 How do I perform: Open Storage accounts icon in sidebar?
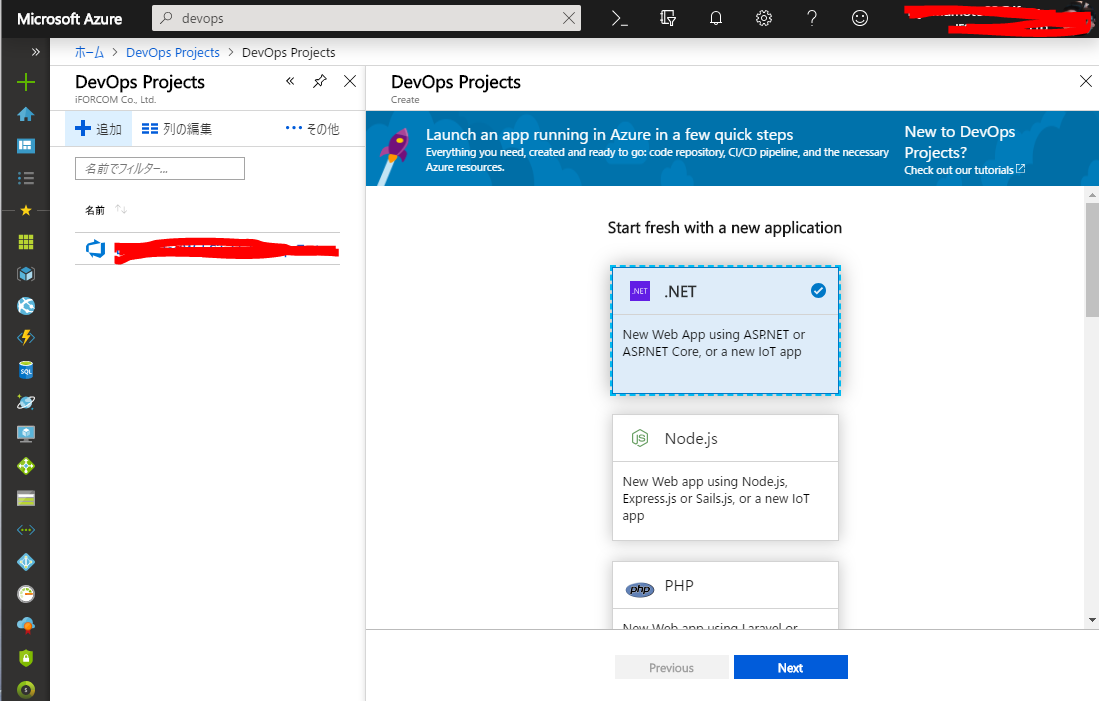pos(26,498)
